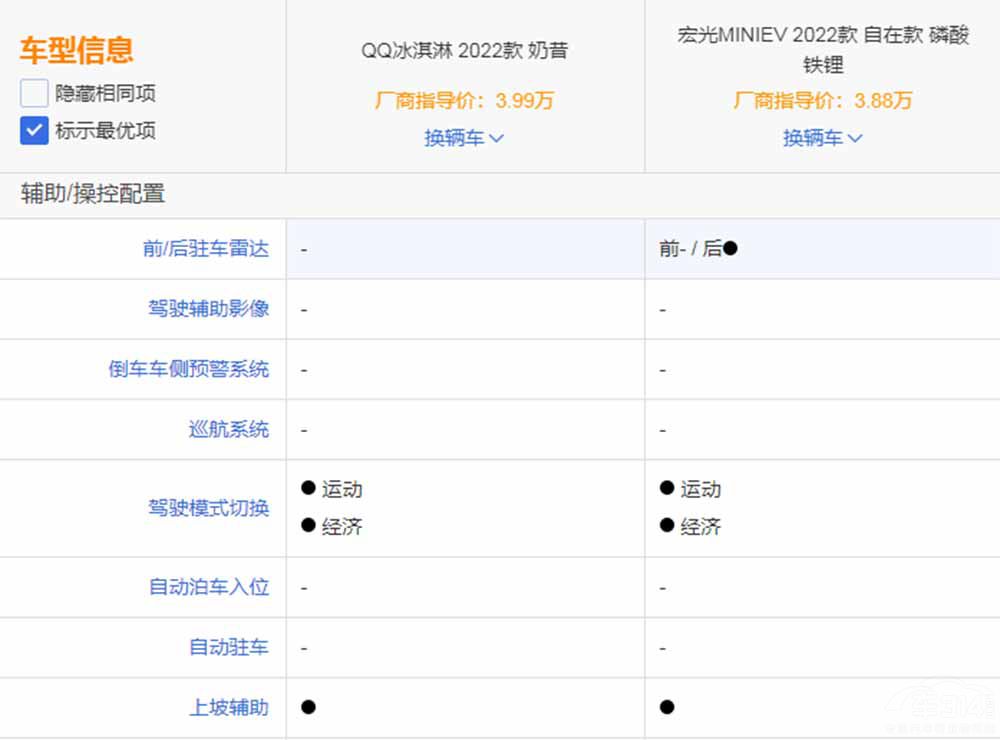Open the 驾驶模式切换 feature link
The image size is (1000, 740).
209,508
